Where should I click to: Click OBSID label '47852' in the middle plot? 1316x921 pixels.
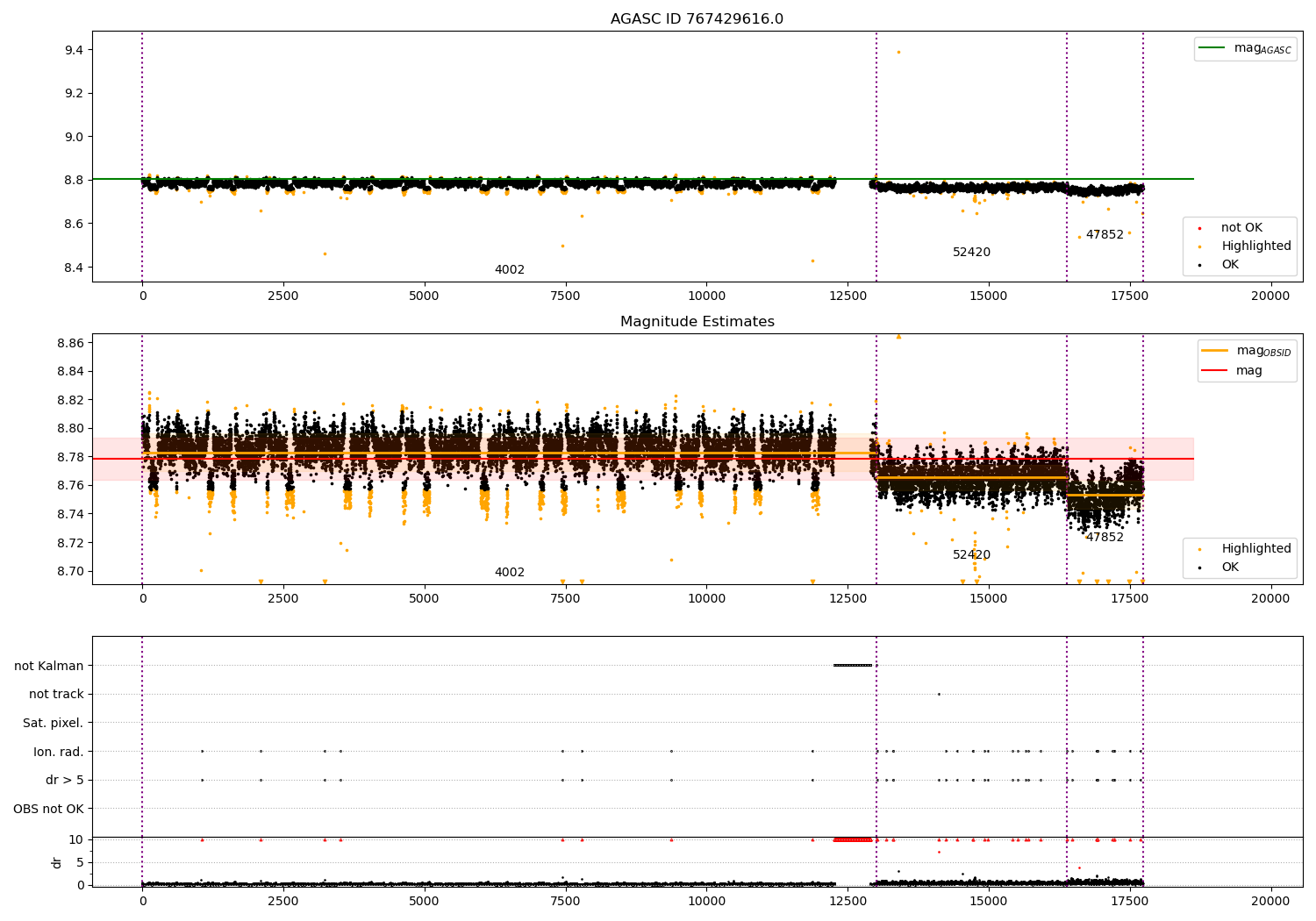point(1105,538)
